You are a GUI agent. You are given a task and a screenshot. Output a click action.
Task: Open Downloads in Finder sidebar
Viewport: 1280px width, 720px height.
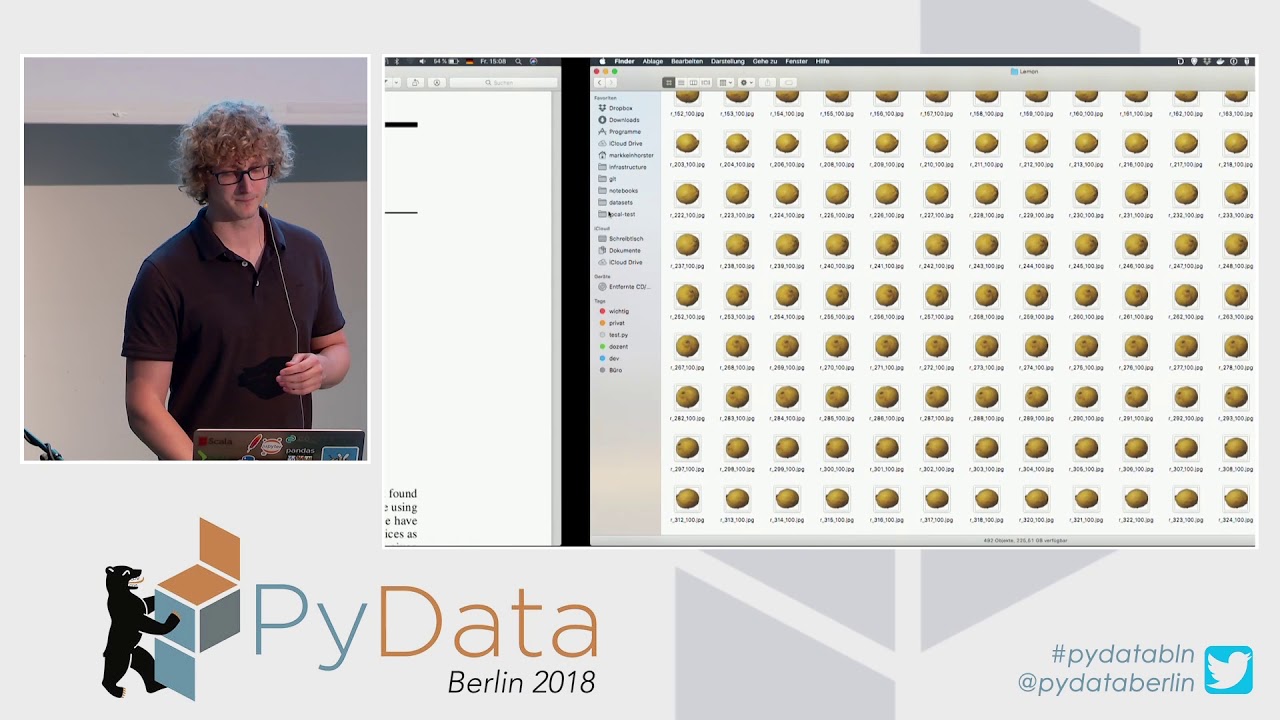(x=624, y=120)
